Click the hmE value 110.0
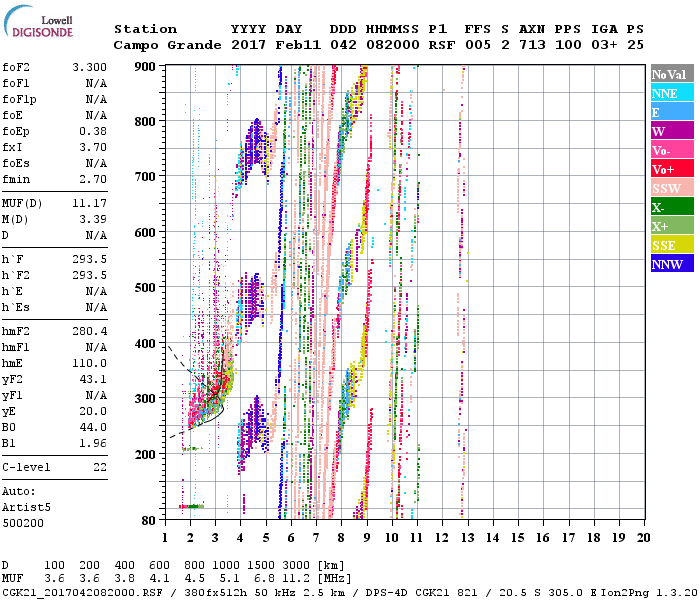This screenshot has width=700, height=600. [x=89, y=363]
